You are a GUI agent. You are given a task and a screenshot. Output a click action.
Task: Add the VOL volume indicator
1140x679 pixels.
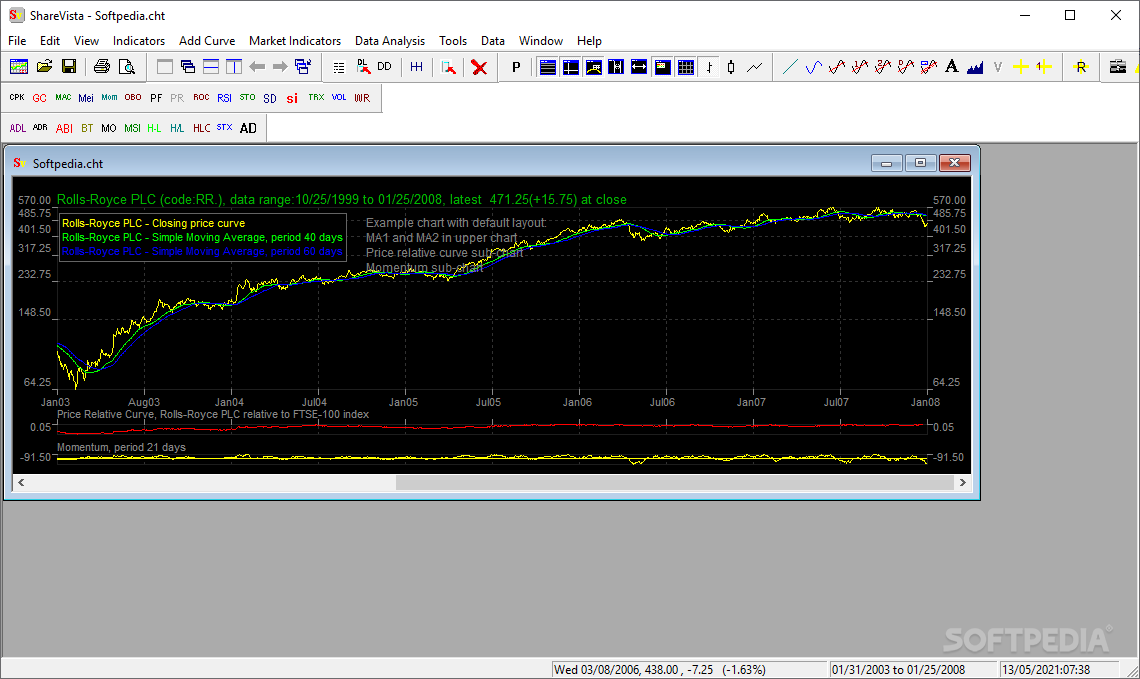339,97
